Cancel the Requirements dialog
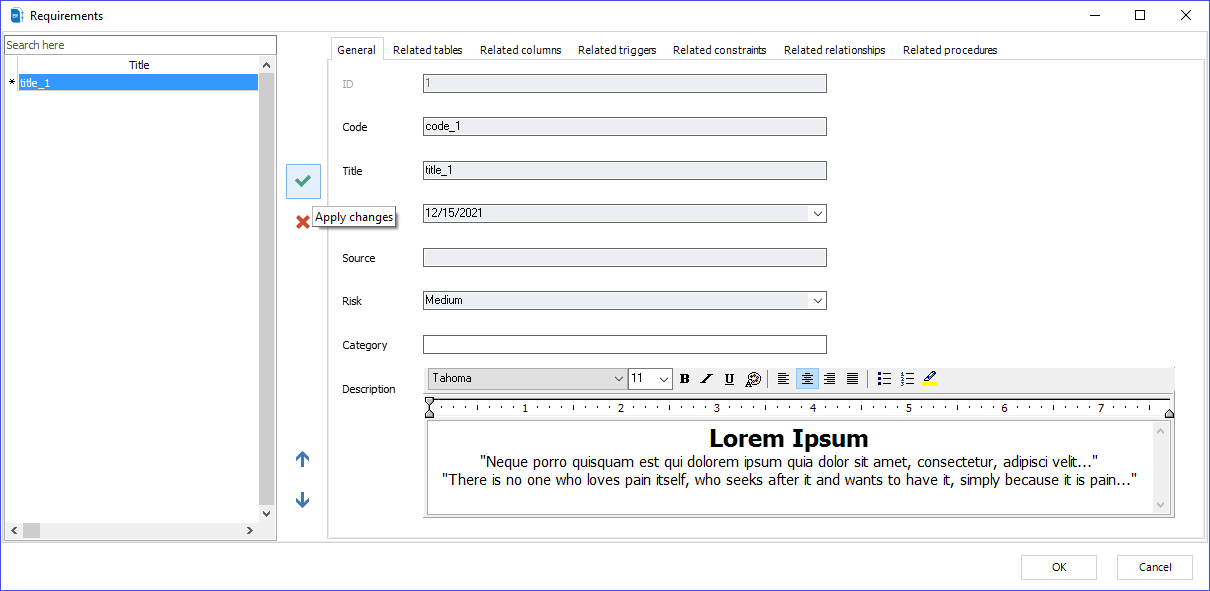 pyautogui.click(x=1154, y=567)
